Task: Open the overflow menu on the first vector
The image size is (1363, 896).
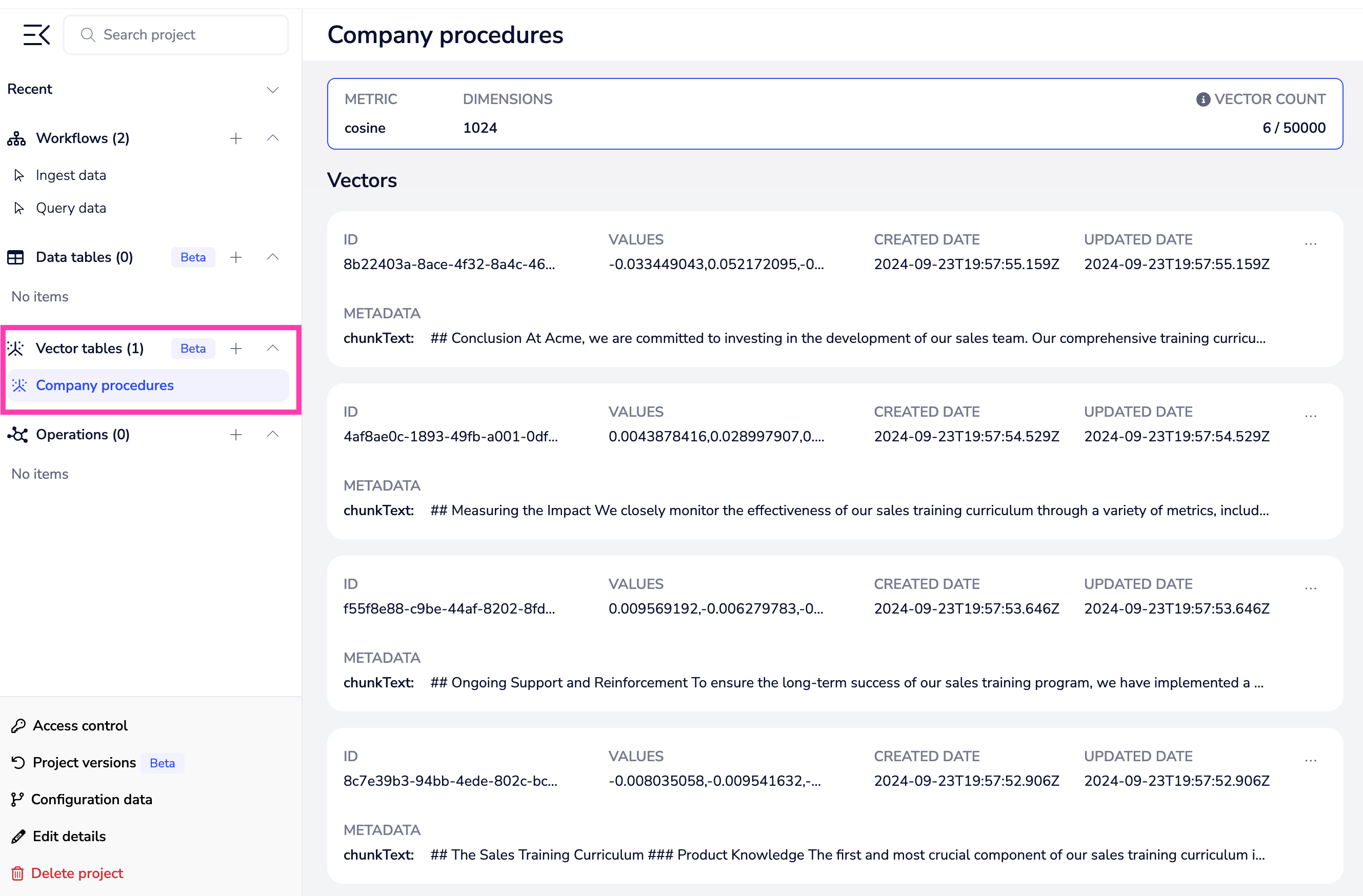Action: pyautogui.click(x=1311, y=243)
